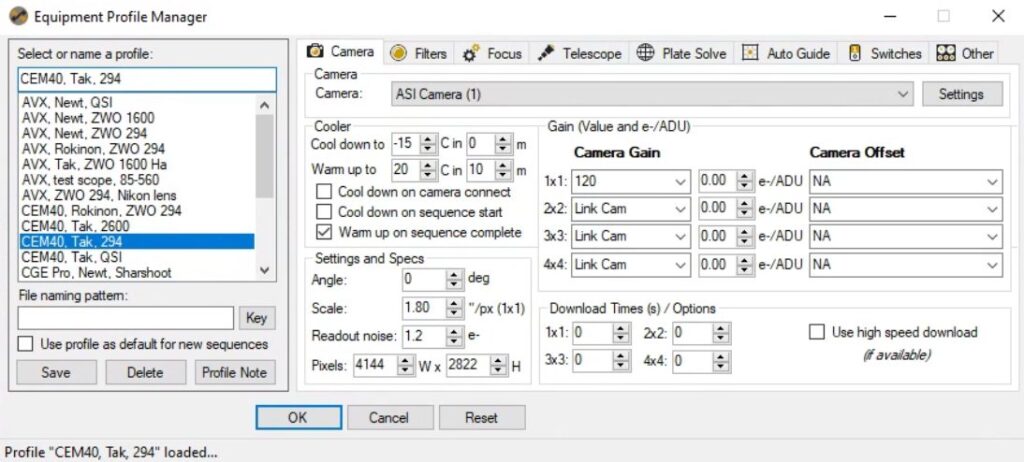
Task: Save the current profile
Action: click(x=56, y=372)
